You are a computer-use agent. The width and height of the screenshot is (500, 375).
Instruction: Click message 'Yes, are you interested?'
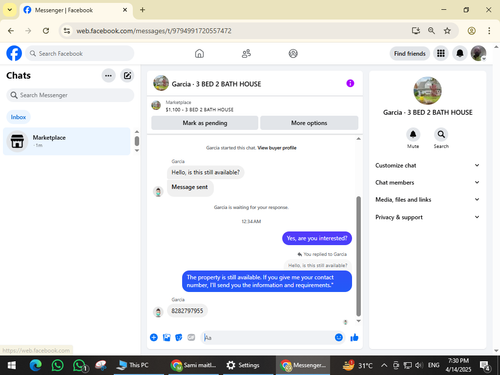pyautogui.click(x=317, y=238)
